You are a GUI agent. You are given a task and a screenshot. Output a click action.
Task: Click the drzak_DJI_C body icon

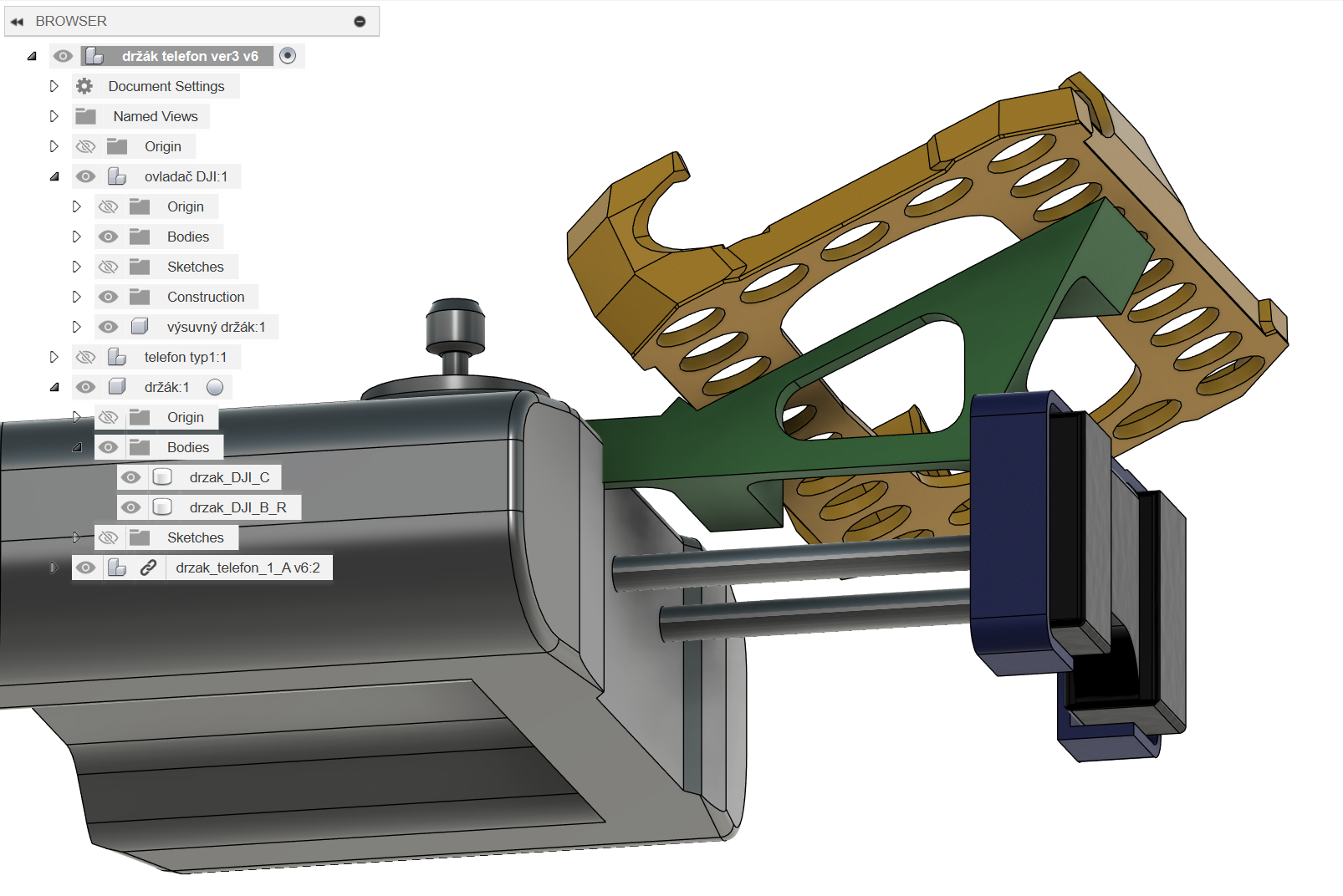click(x=162, y=477)
